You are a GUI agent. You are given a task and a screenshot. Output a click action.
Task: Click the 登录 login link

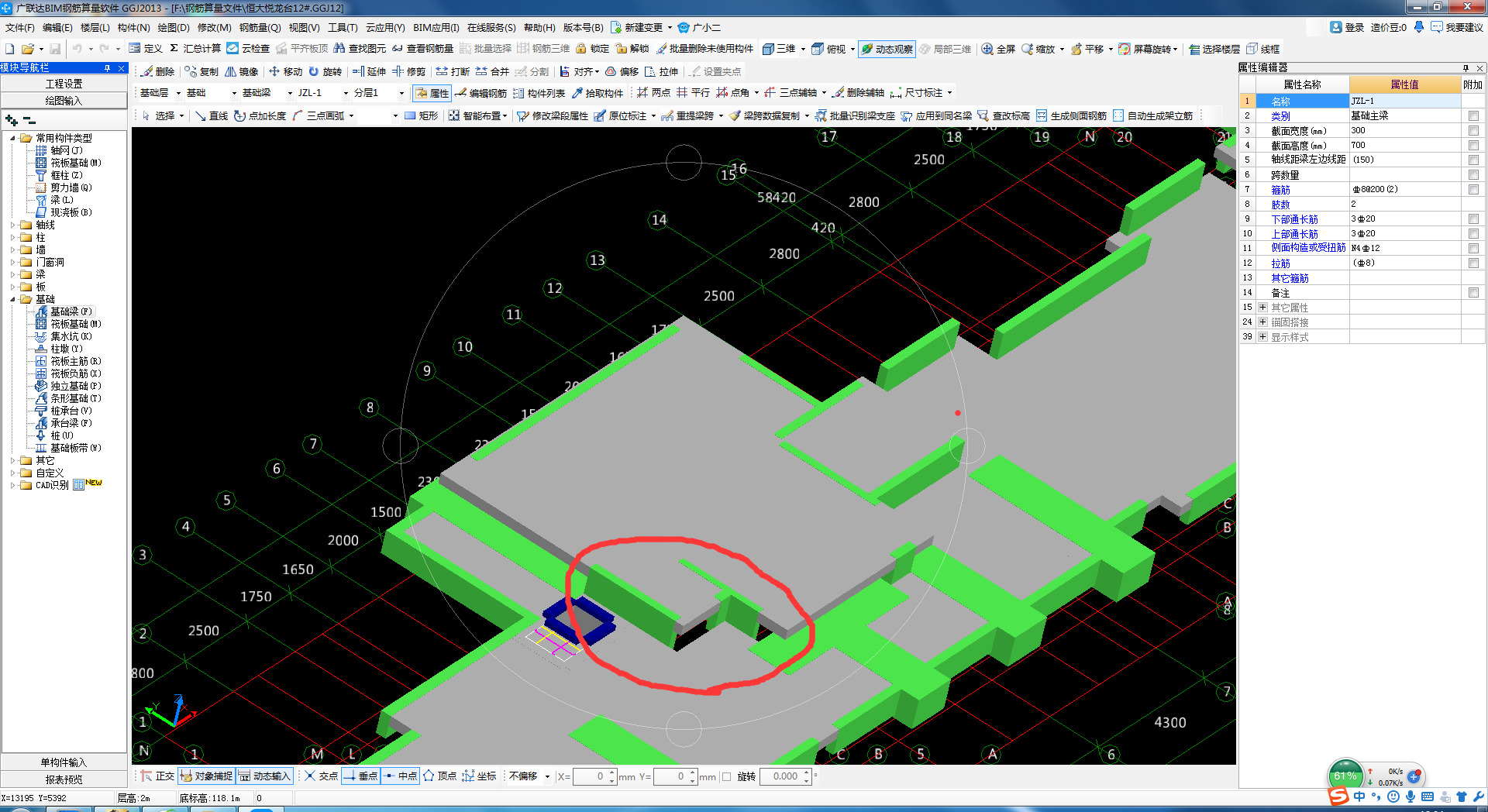point(1347,27)
